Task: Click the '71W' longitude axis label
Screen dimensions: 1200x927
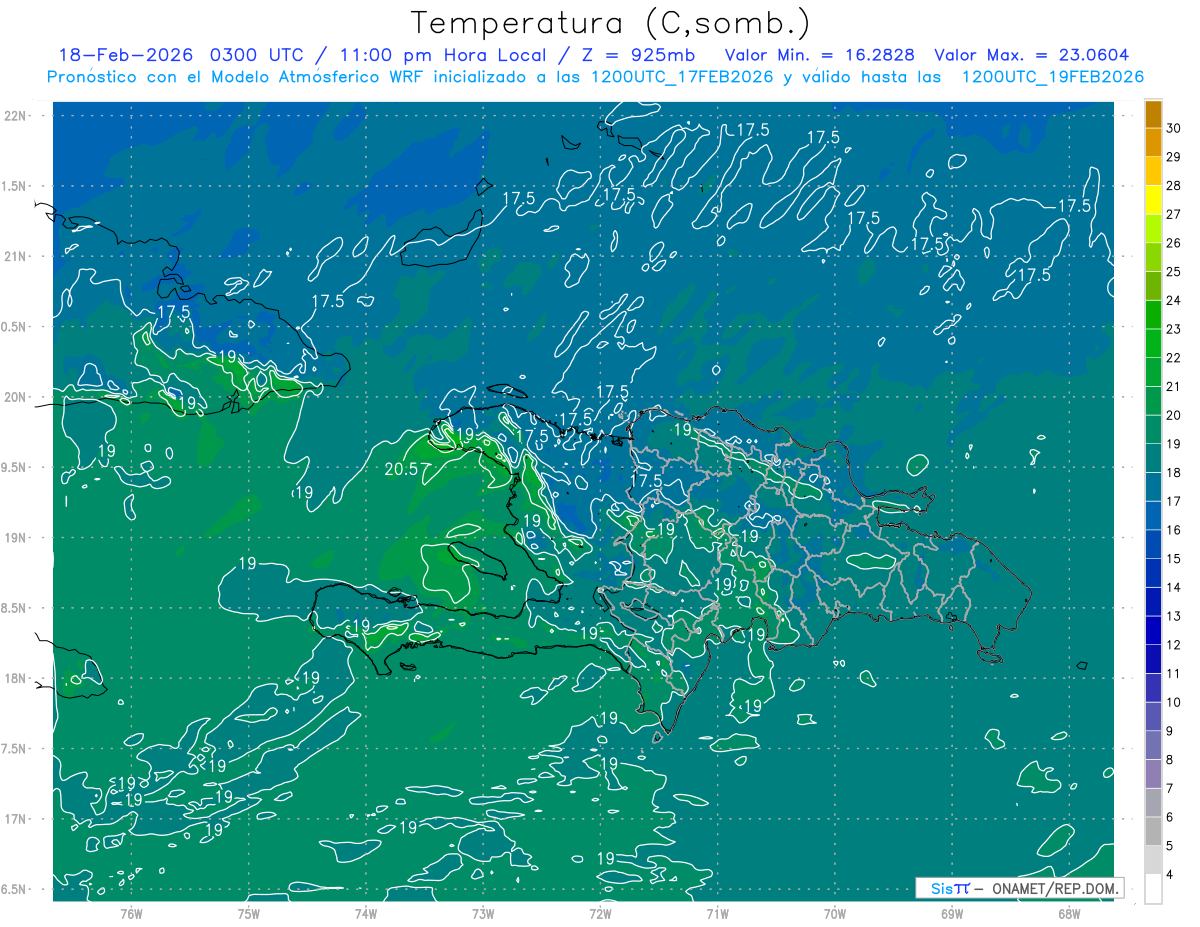Action: coord(717,913)
